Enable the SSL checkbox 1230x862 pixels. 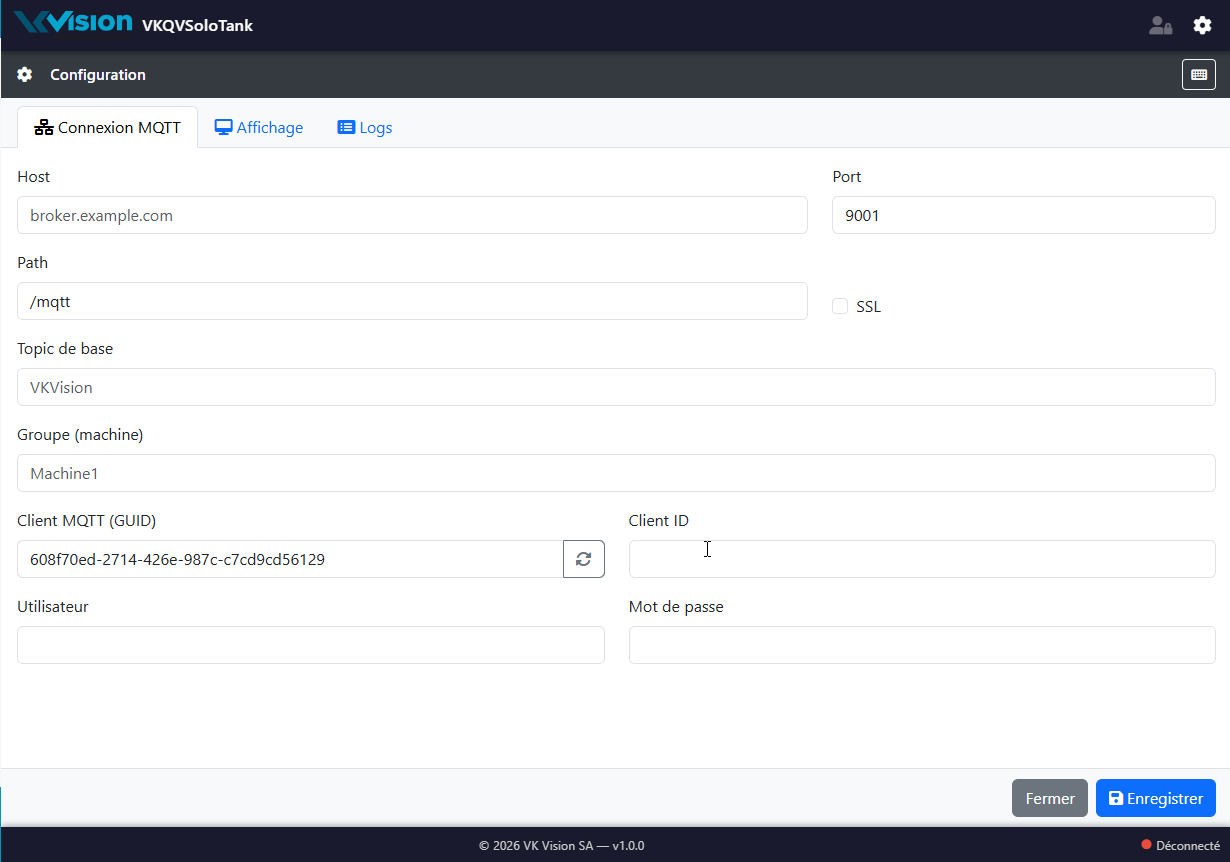840,306
